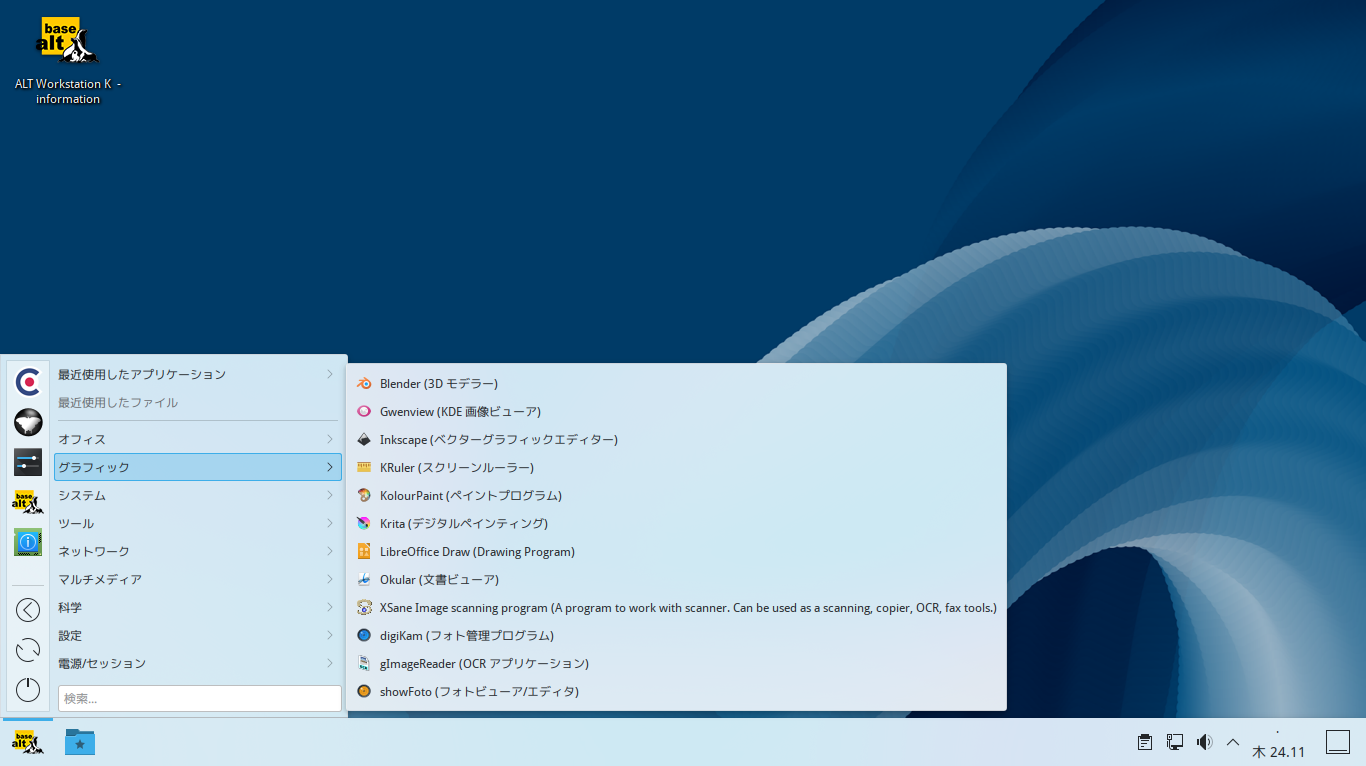
Task: Click chevron arrow next to ネットワーク
Action: pyautogui.click(x=329, y=551)
